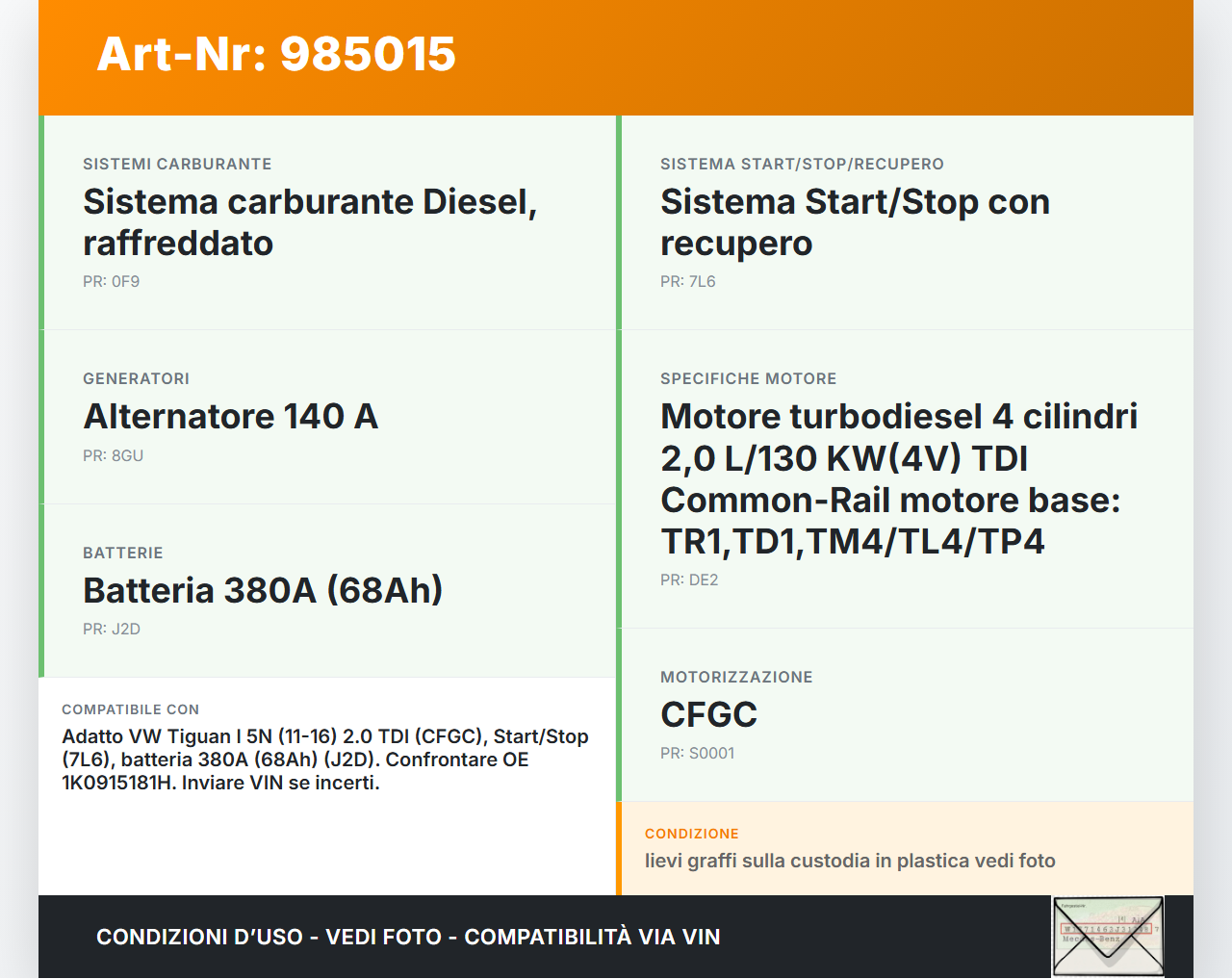Select the 'Alternatore 140 A' heading
The height and width of the screenshot is (979, 1232).
pyautogui.click(x=231, y=416)
